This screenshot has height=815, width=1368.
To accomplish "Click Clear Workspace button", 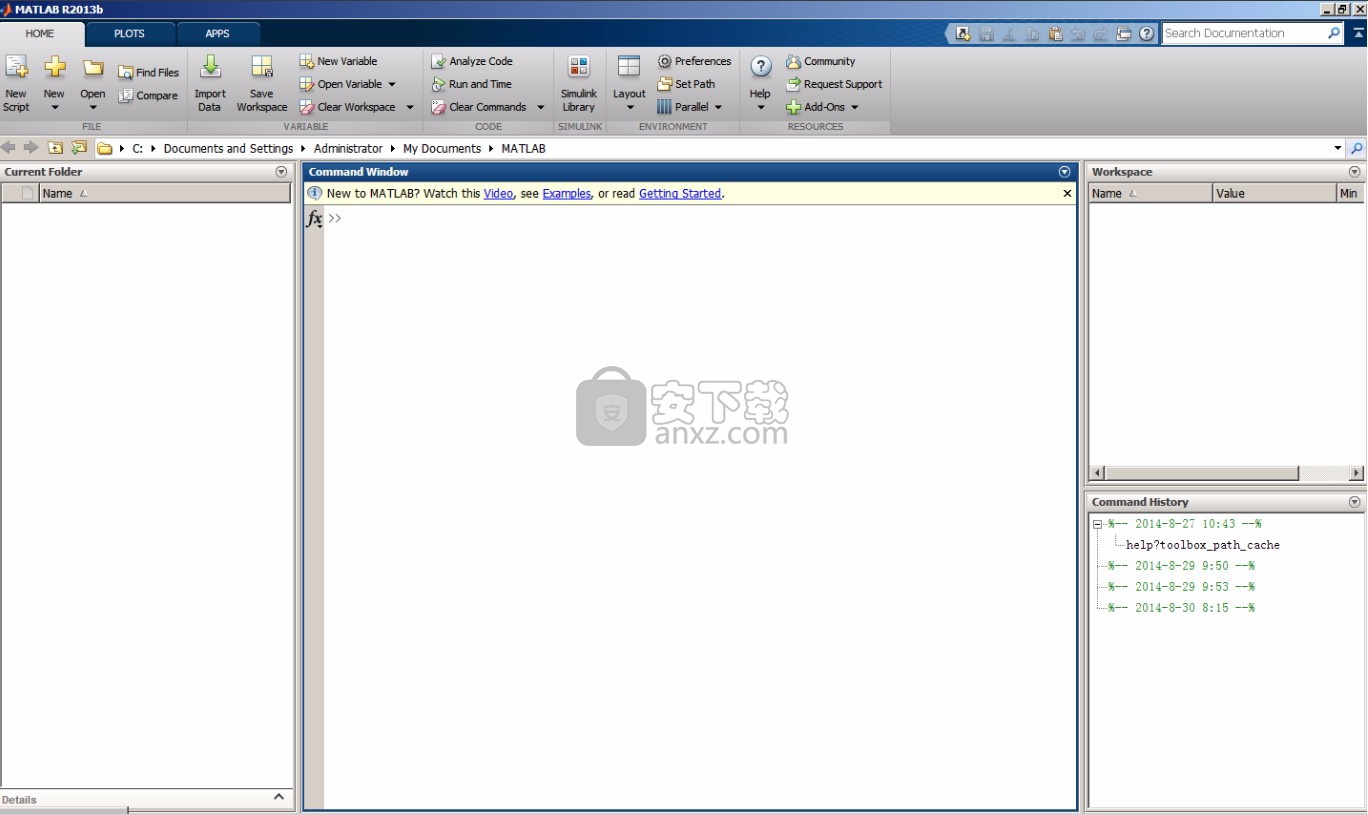I will click(348, 107).
